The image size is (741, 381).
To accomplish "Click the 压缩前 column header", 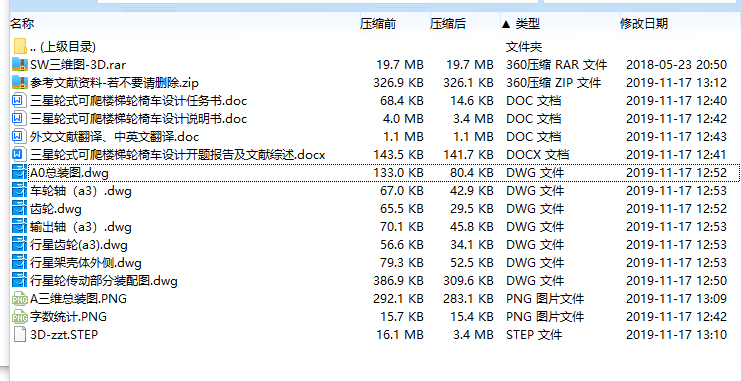I will coord(378,24).
